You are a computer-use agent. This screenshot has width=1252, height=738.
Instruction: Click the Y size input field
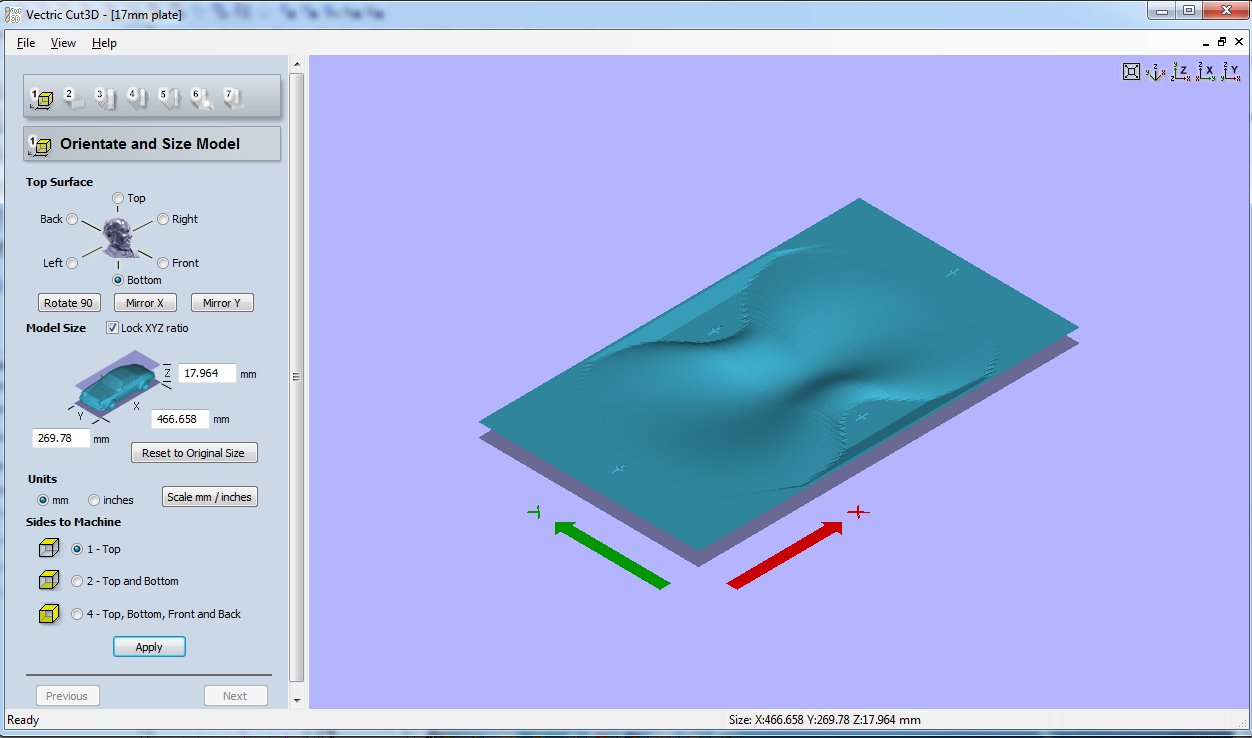[x=62, y=438]
